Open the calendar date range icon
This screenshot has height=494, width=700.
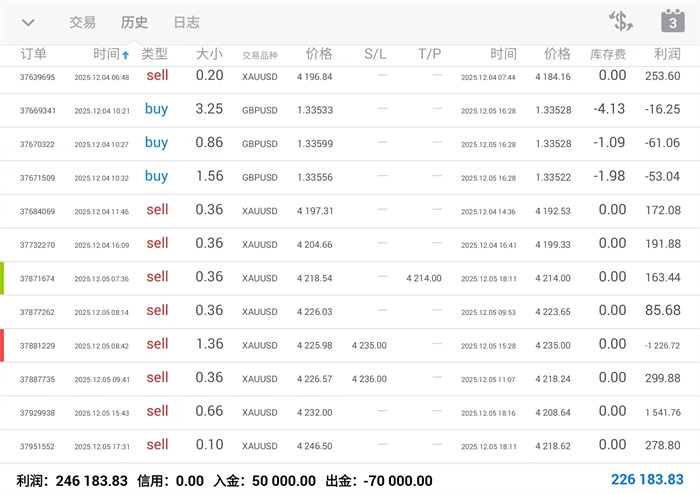click(x=672, y=21)
